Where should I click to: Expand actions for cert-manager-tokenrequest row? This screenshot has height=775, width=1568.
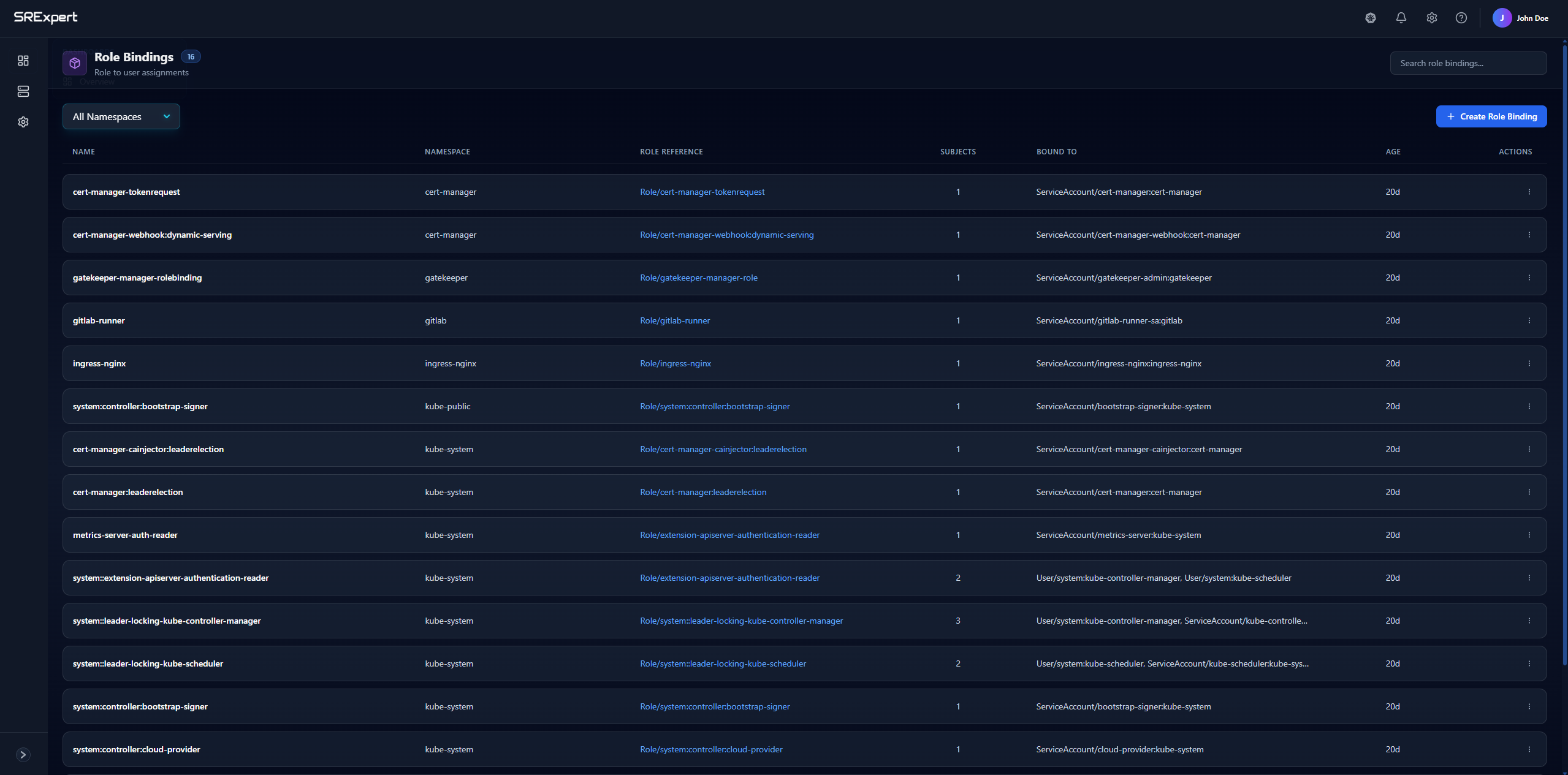click(1529, 191)
